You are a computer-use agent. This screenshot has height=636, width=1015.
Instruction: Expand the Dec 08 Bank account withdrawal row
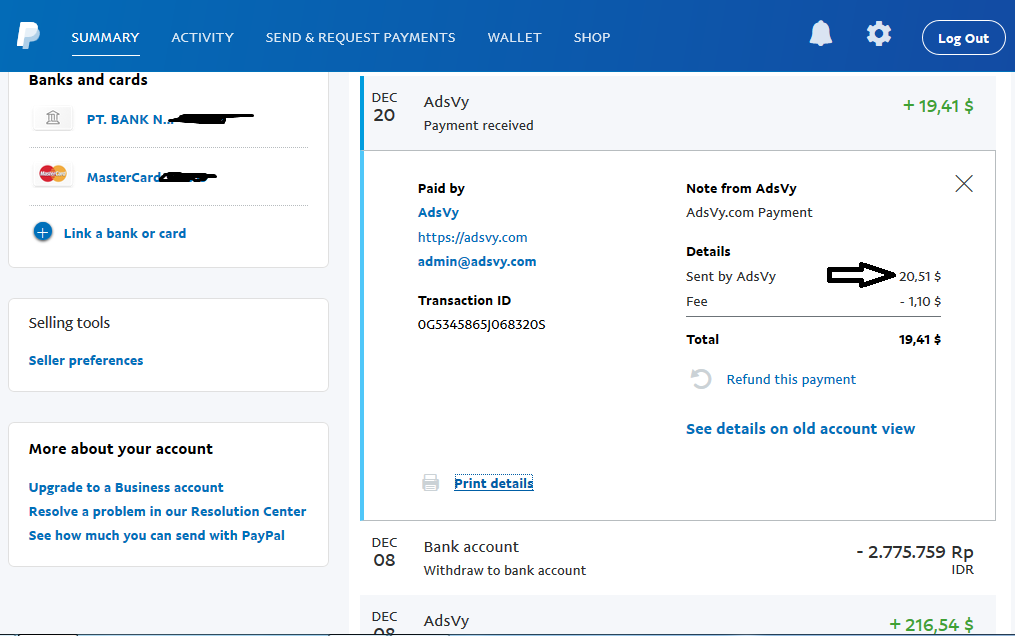[678, 558]
